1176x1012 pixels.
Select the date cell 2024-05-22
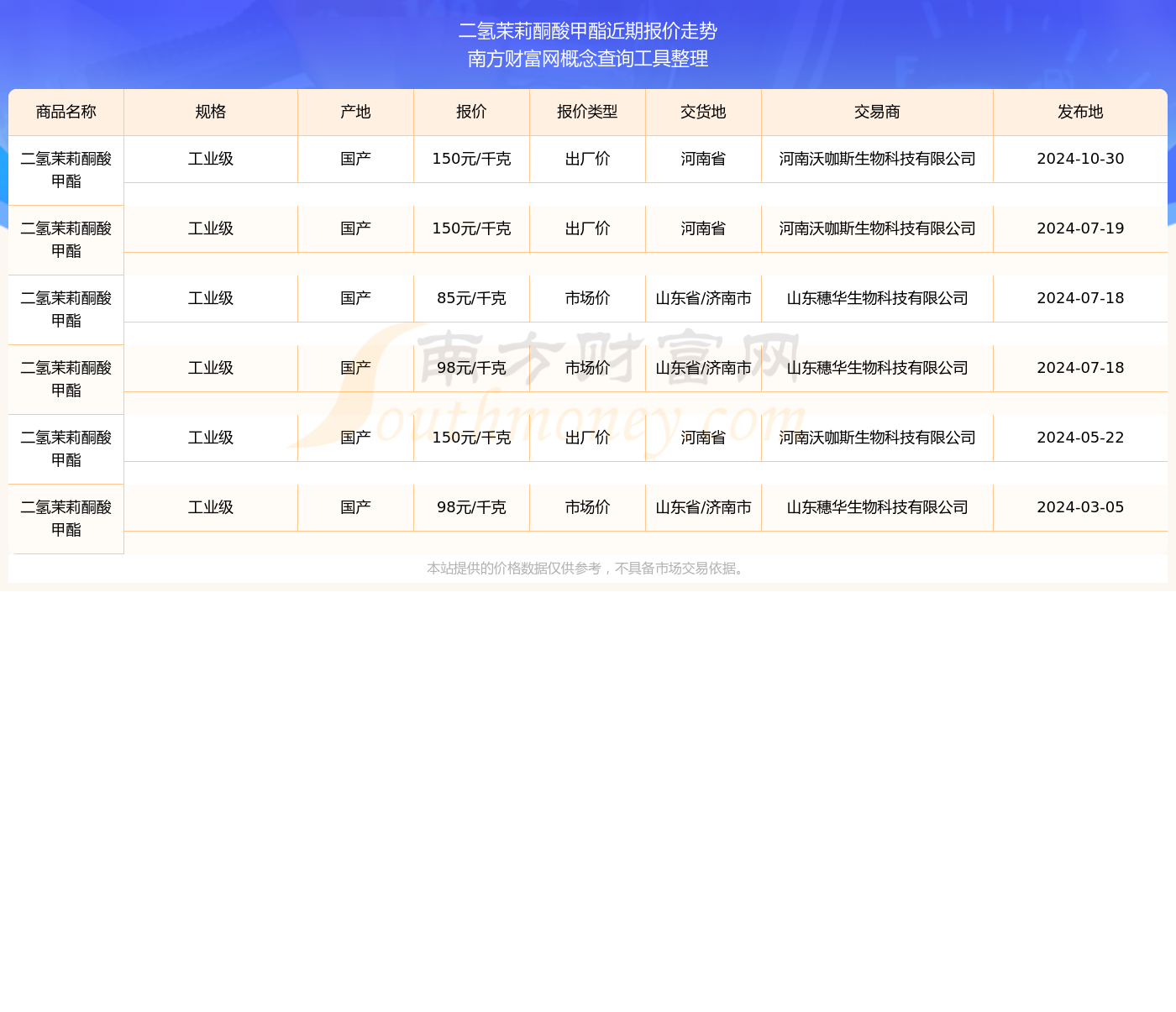point(1080,438)
